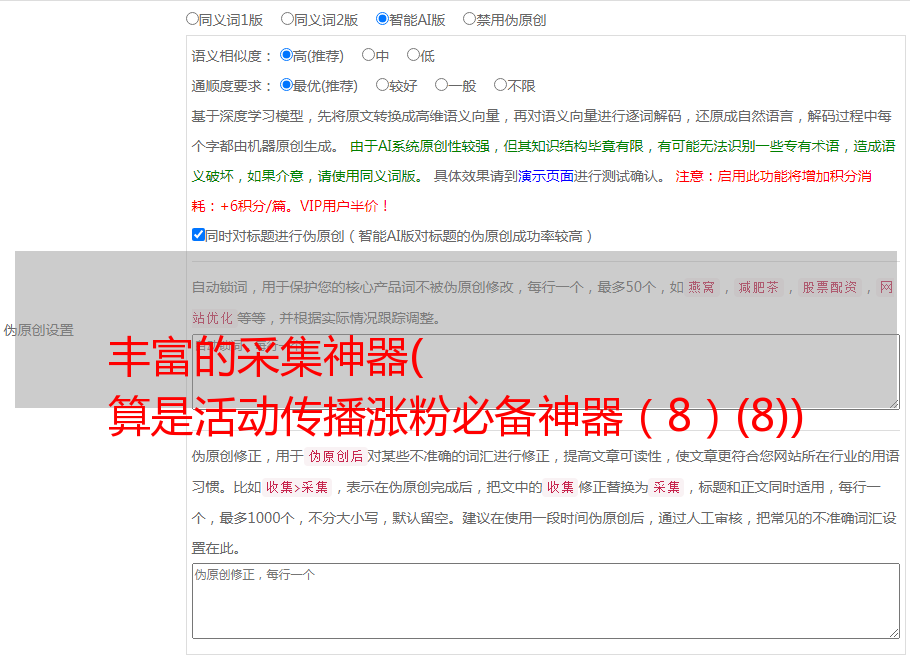Set 通顺度要求 to 不限

point(500,85)
